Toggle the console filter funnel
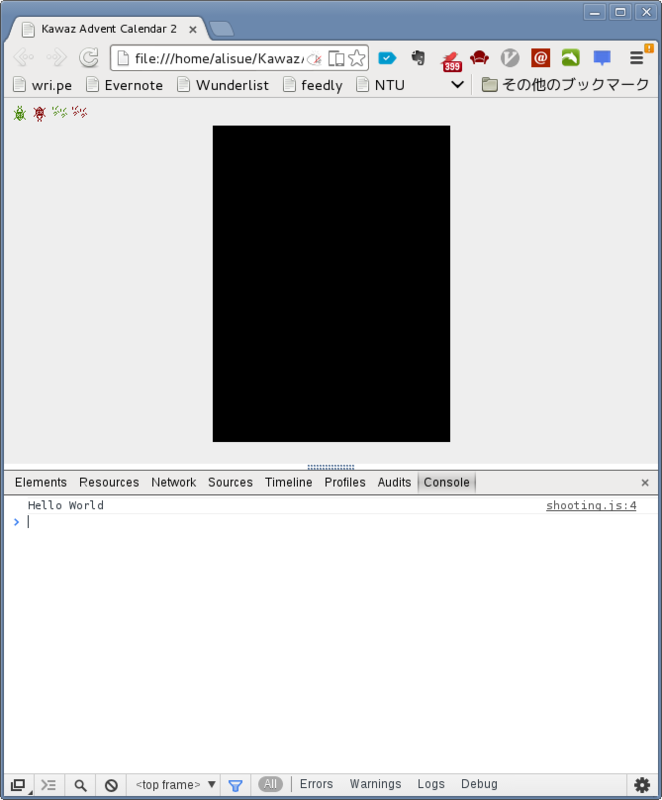The width and height of the screenshot is (662, 800). 235,786
